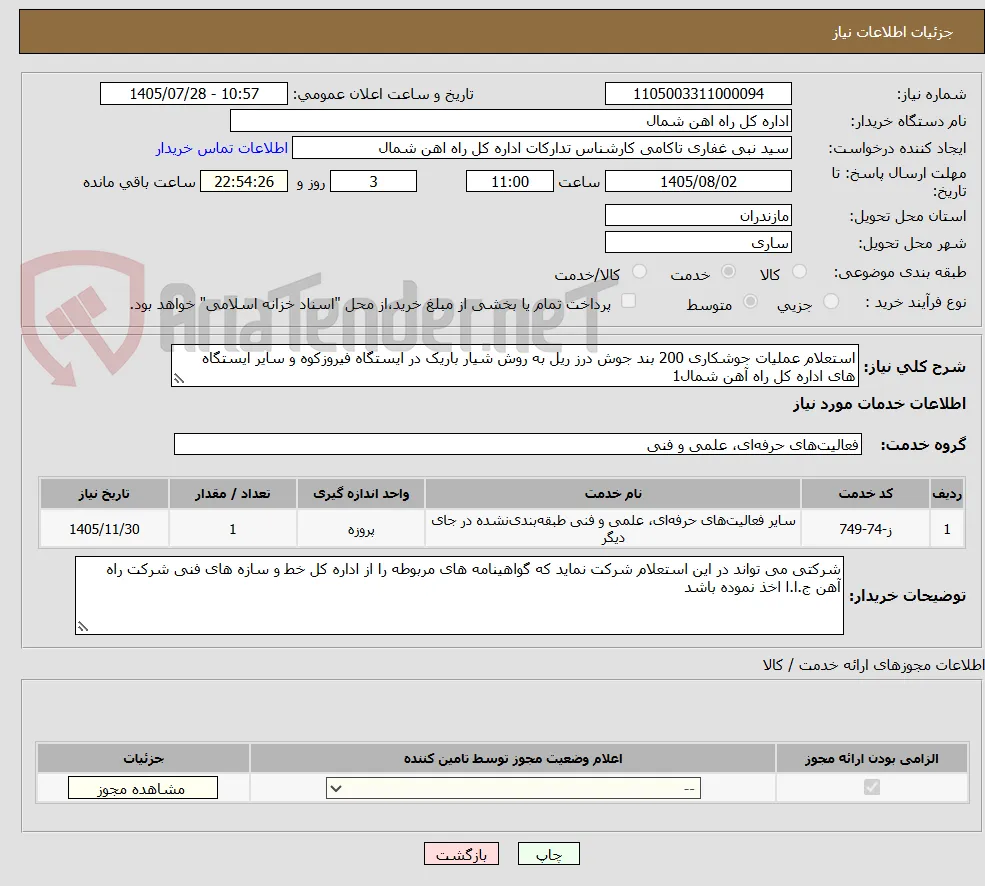
Task: Select the متوسط purchase type radio
Action: click(x=750, y=302)
